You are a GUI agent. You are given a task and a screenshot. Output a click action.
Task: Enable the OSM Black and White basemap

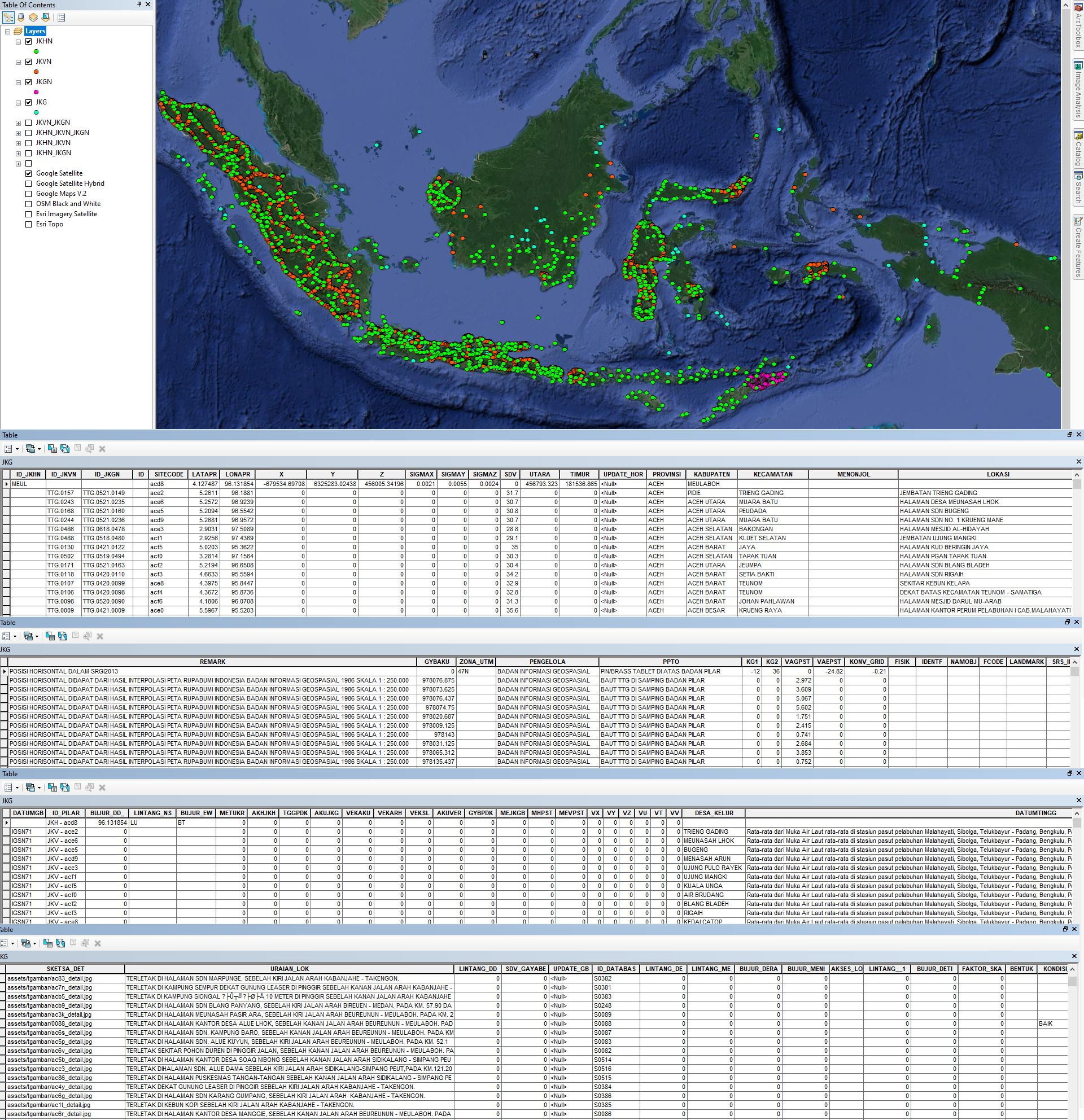(x=28, y=204)
